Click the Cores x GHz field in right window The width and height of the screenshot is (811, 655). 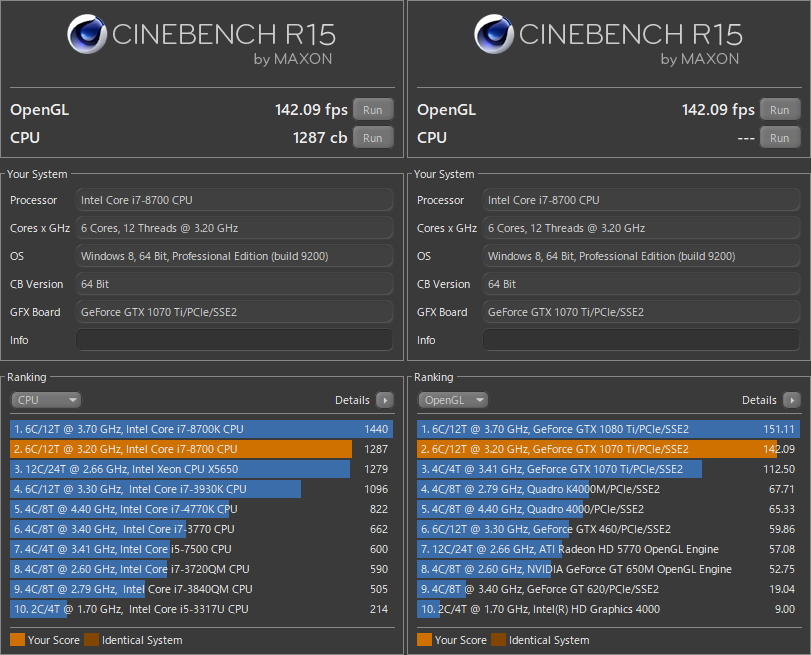click(x=641, y=228)
